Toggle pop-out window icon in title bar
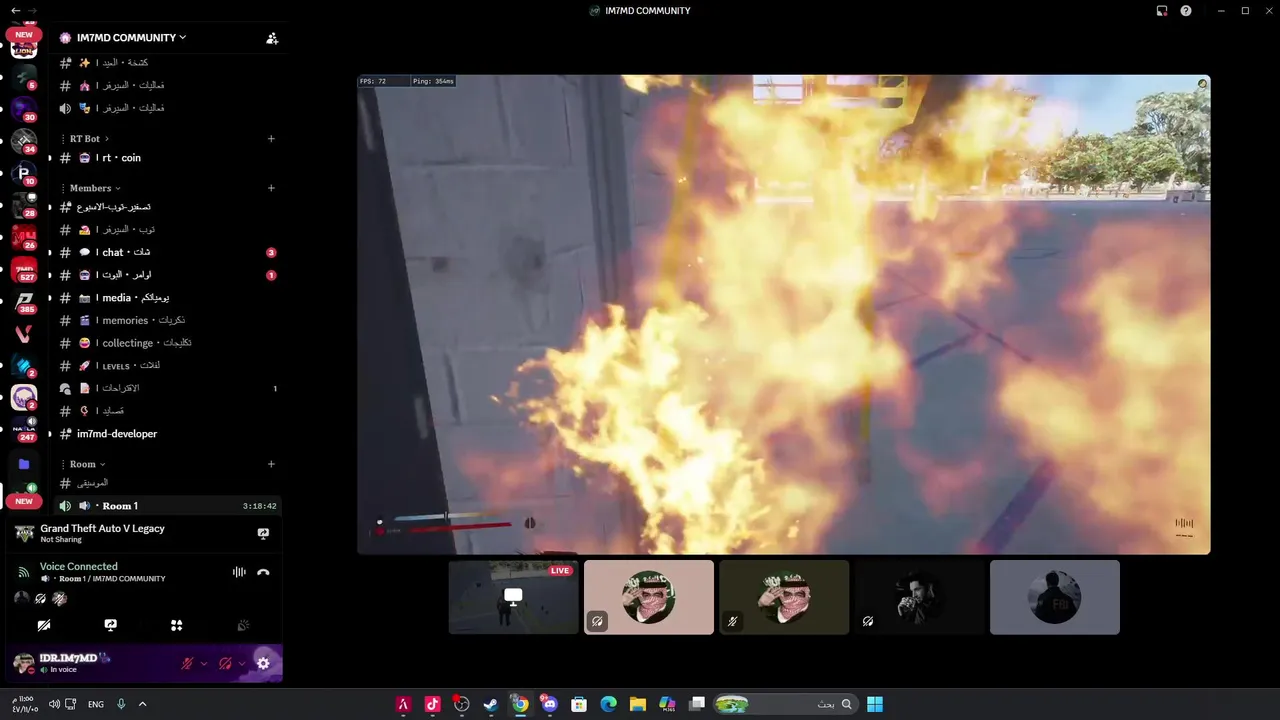The image size is (1280, 720). pos(1162,11)
